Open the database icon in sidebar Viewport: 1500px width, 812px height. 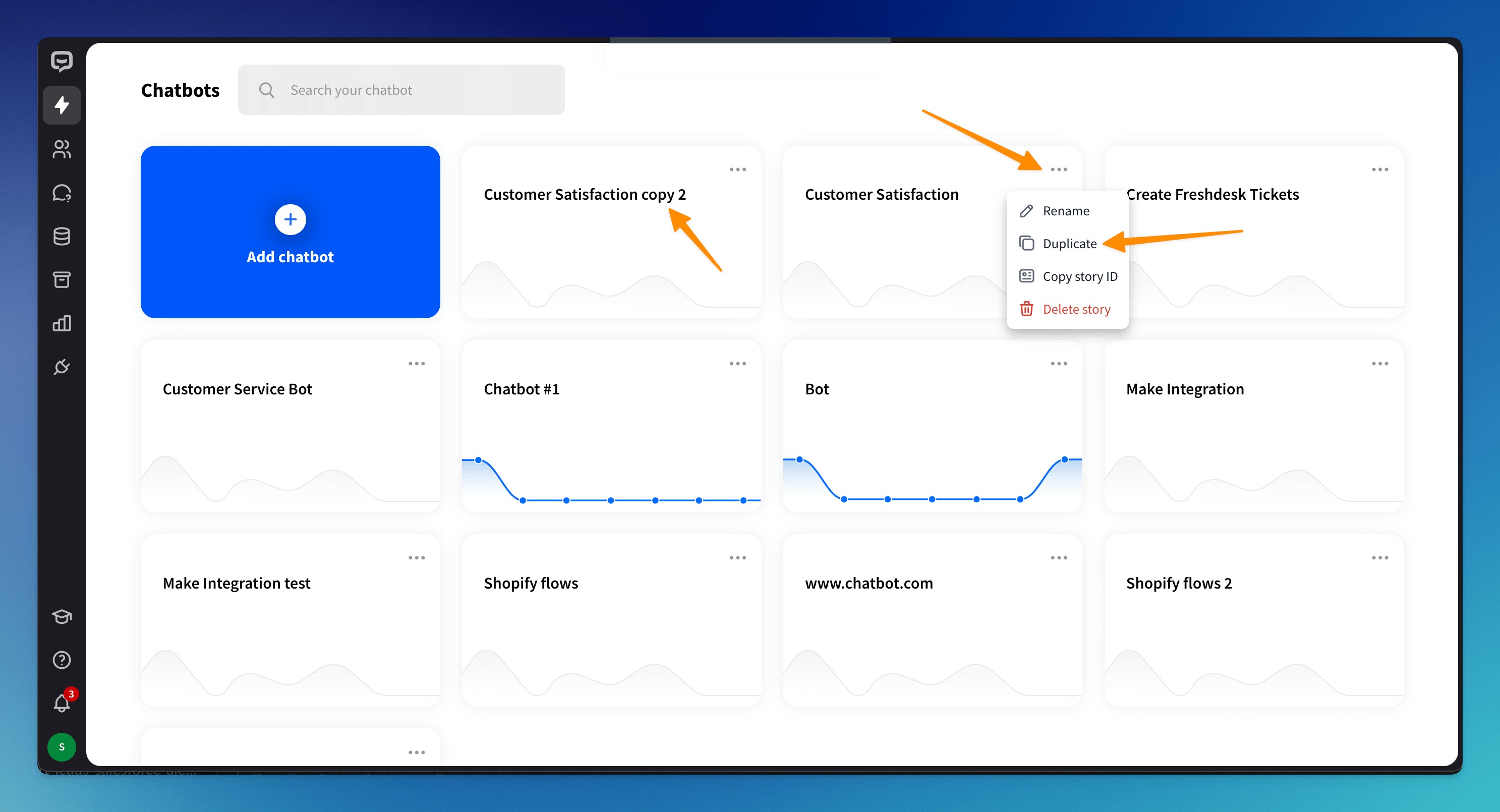(x=62, y=237)
